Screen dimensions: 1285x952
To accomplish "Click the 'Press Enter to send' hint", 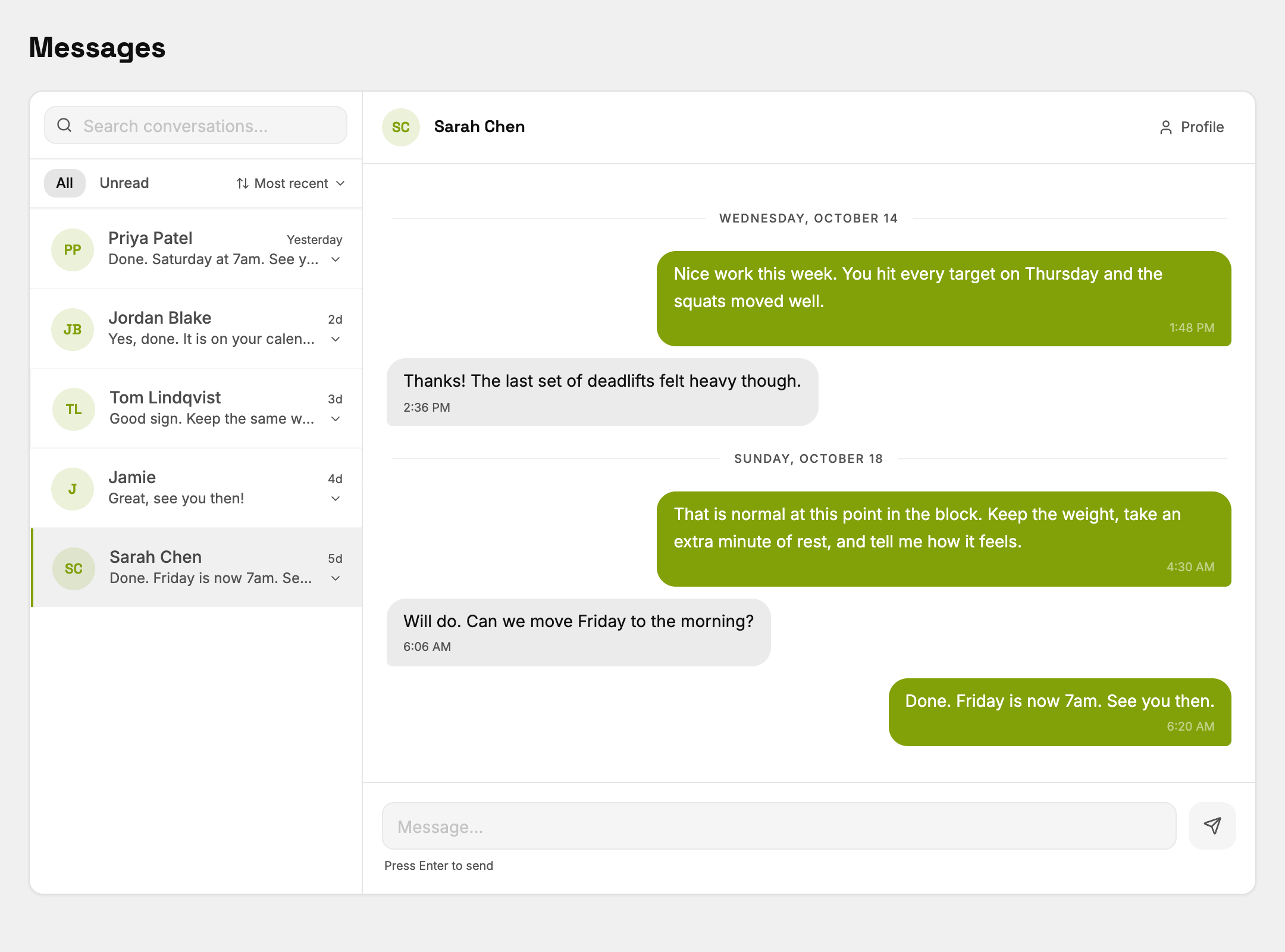I will [x=439, y=866].
